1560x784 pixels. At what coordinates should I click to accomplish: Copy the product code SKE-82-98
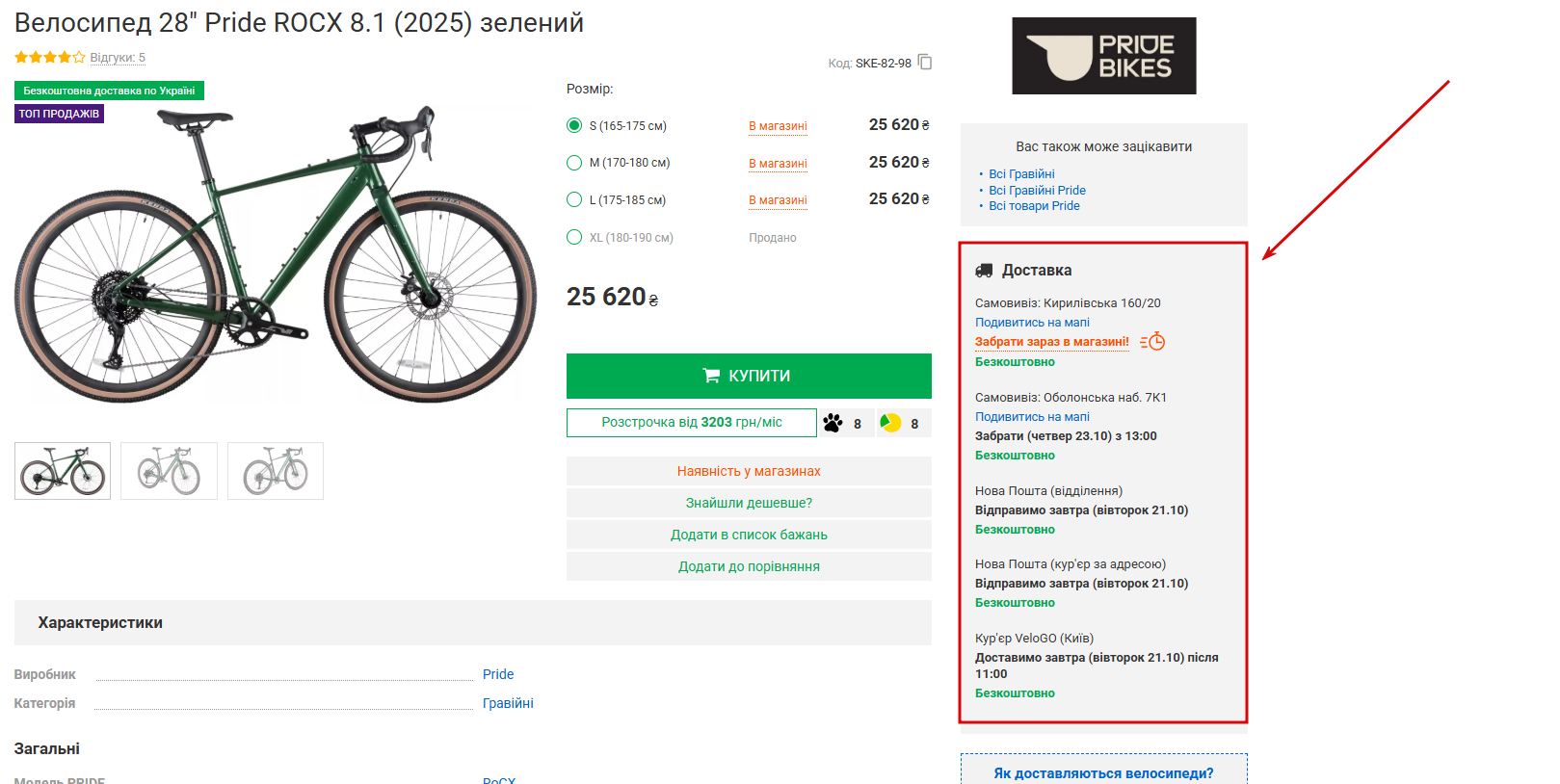tap(925, 63)
